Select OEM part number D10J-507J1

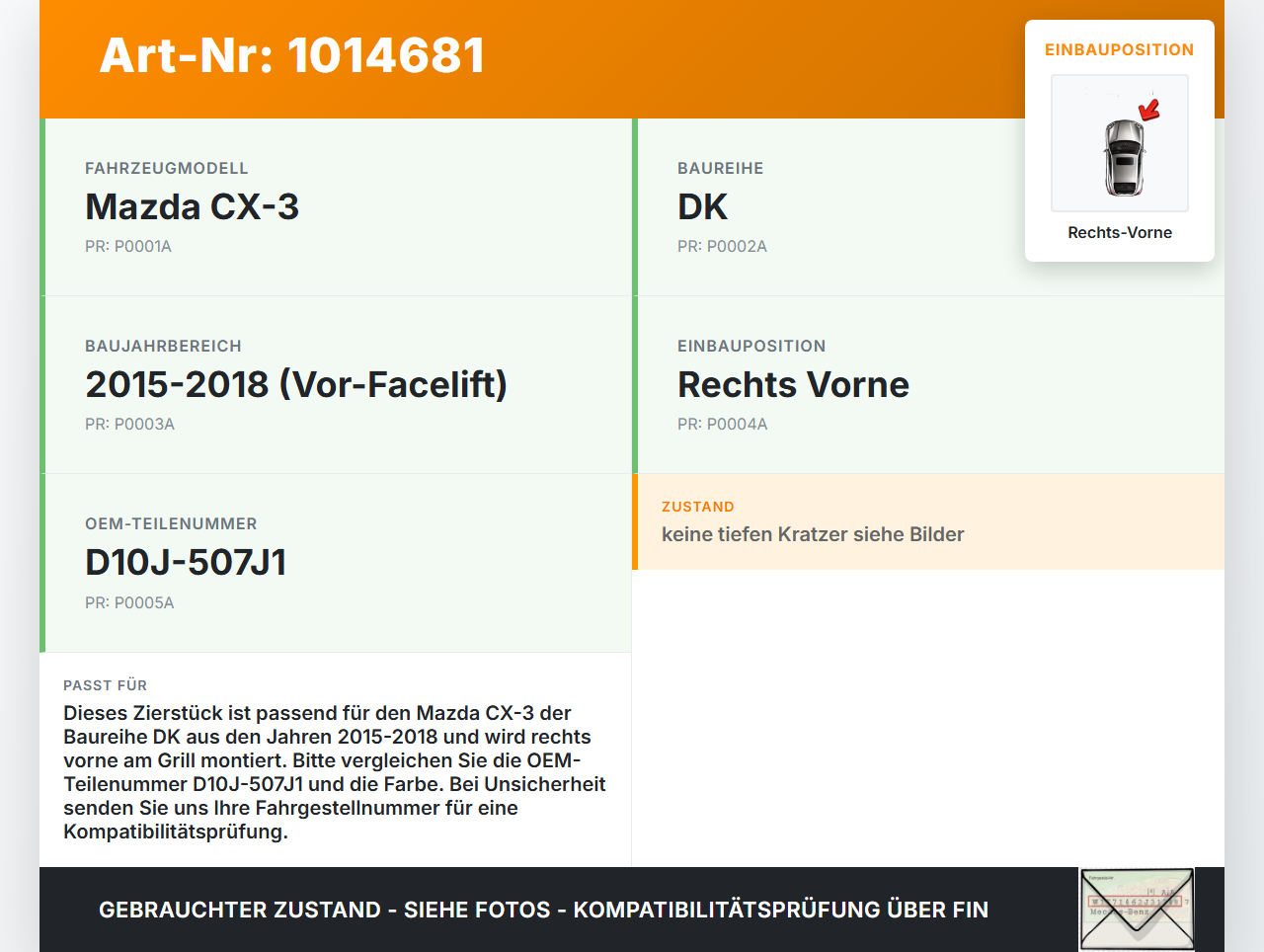[x=186, y=562]
